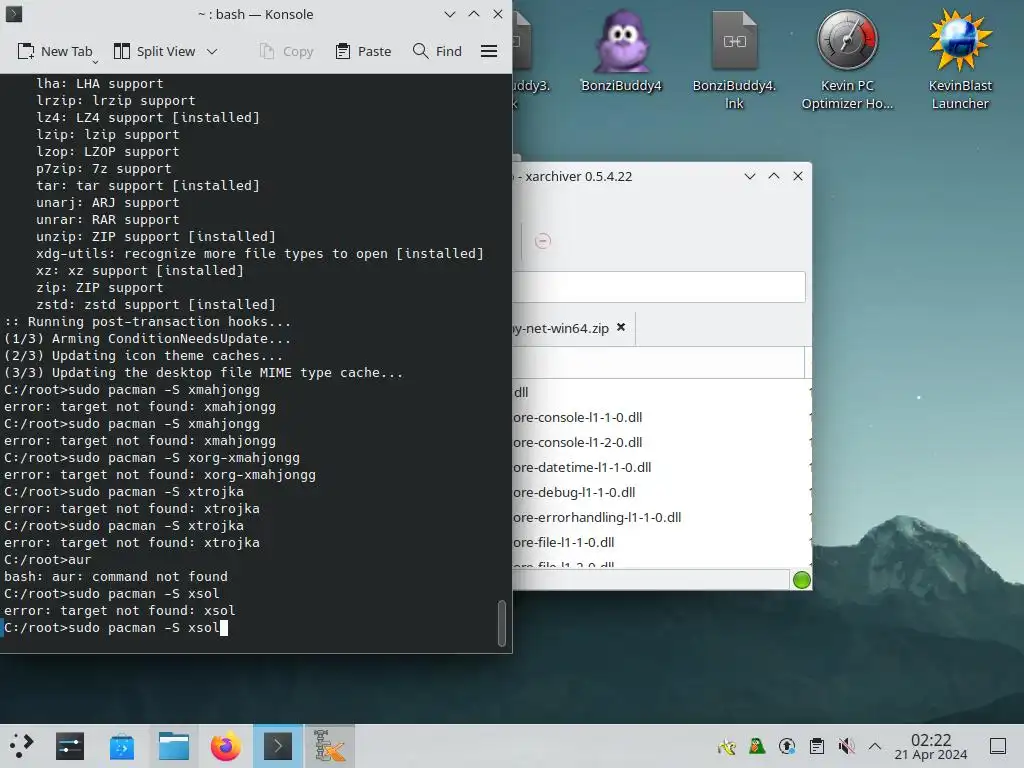Open the KDE application launcher
Image resolution: width=1024 pixels, height=768 pixels.
point(21,746)
